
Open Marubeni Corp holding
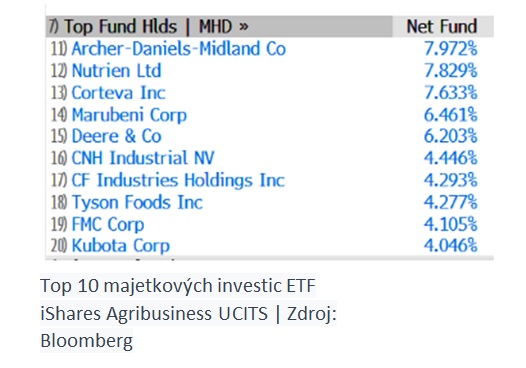(x=129, y=115)
